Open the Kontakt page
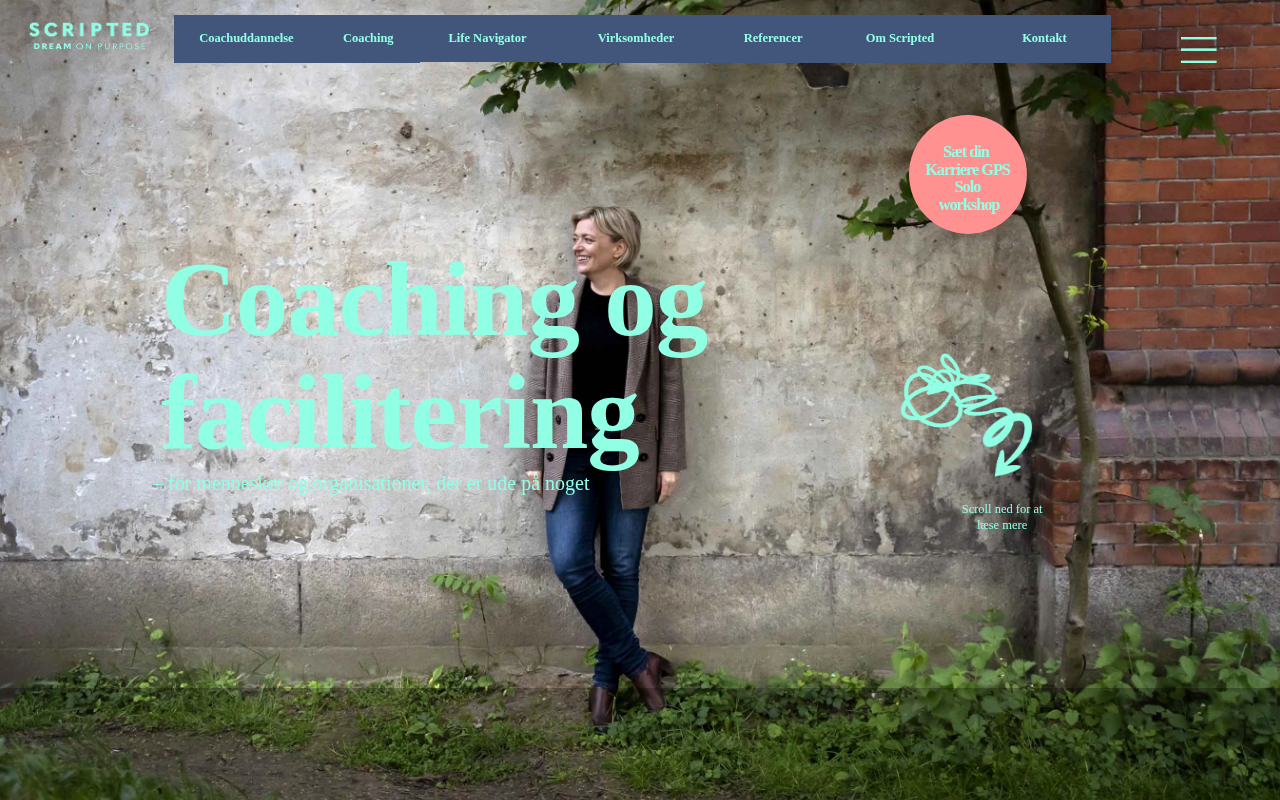Screen dimensions: 1280x800 [x=1044, y=38]
